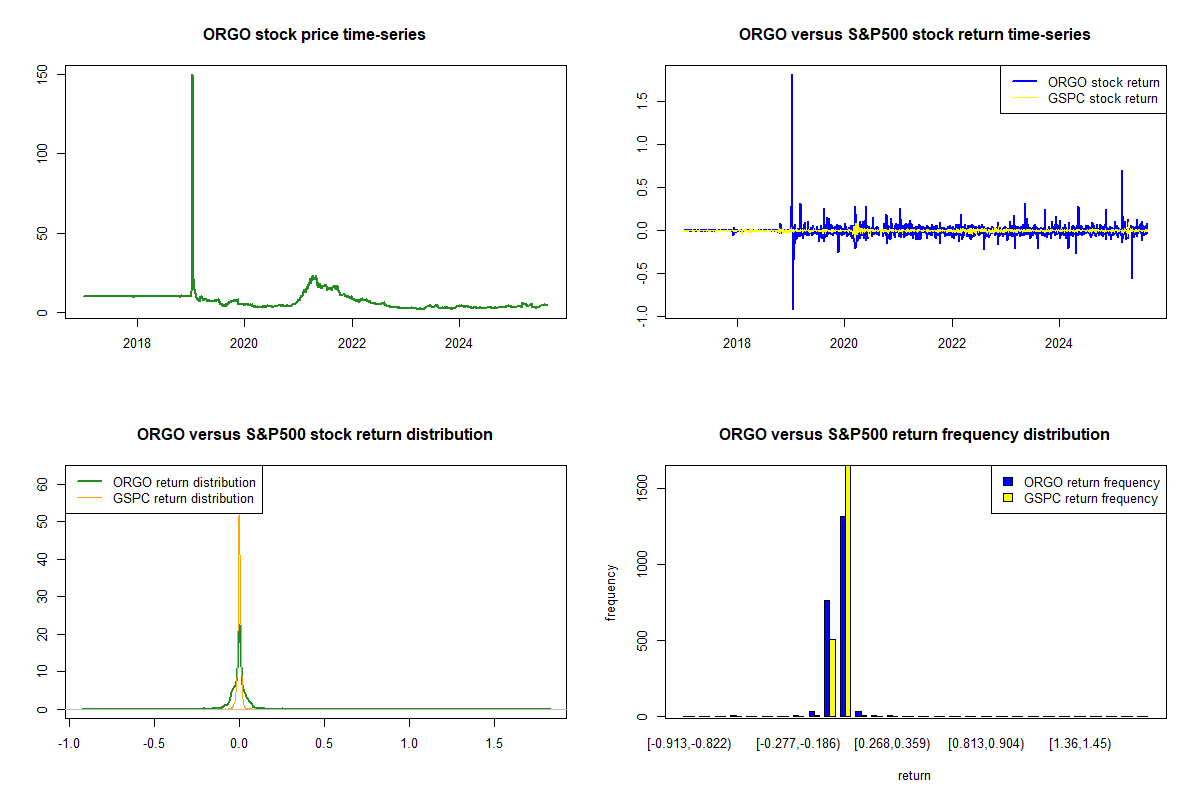Click the price spike peak in stock price chart

192,75
